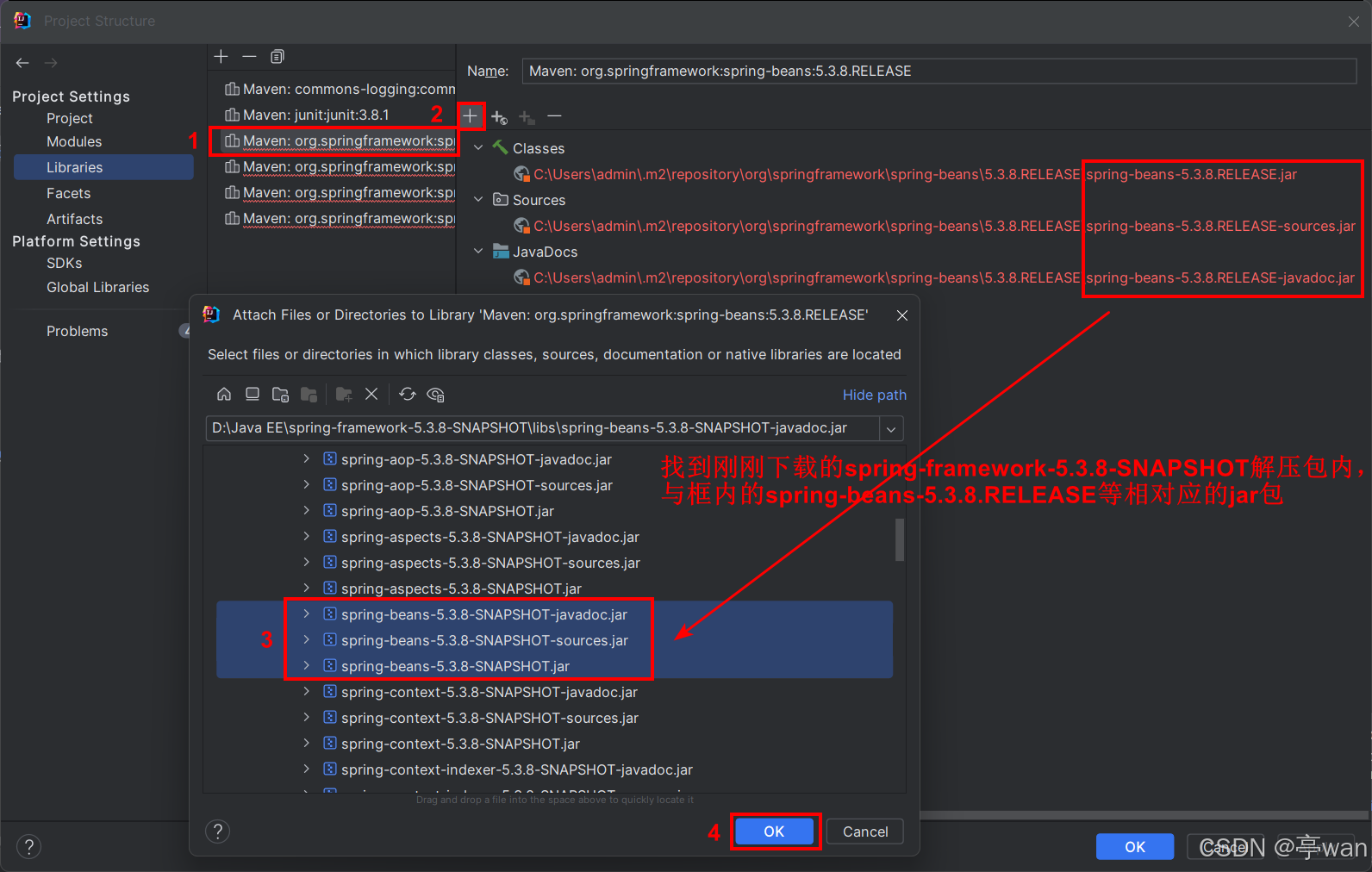
Task: Open Modules settings section
Action: [x=74, y=141]
